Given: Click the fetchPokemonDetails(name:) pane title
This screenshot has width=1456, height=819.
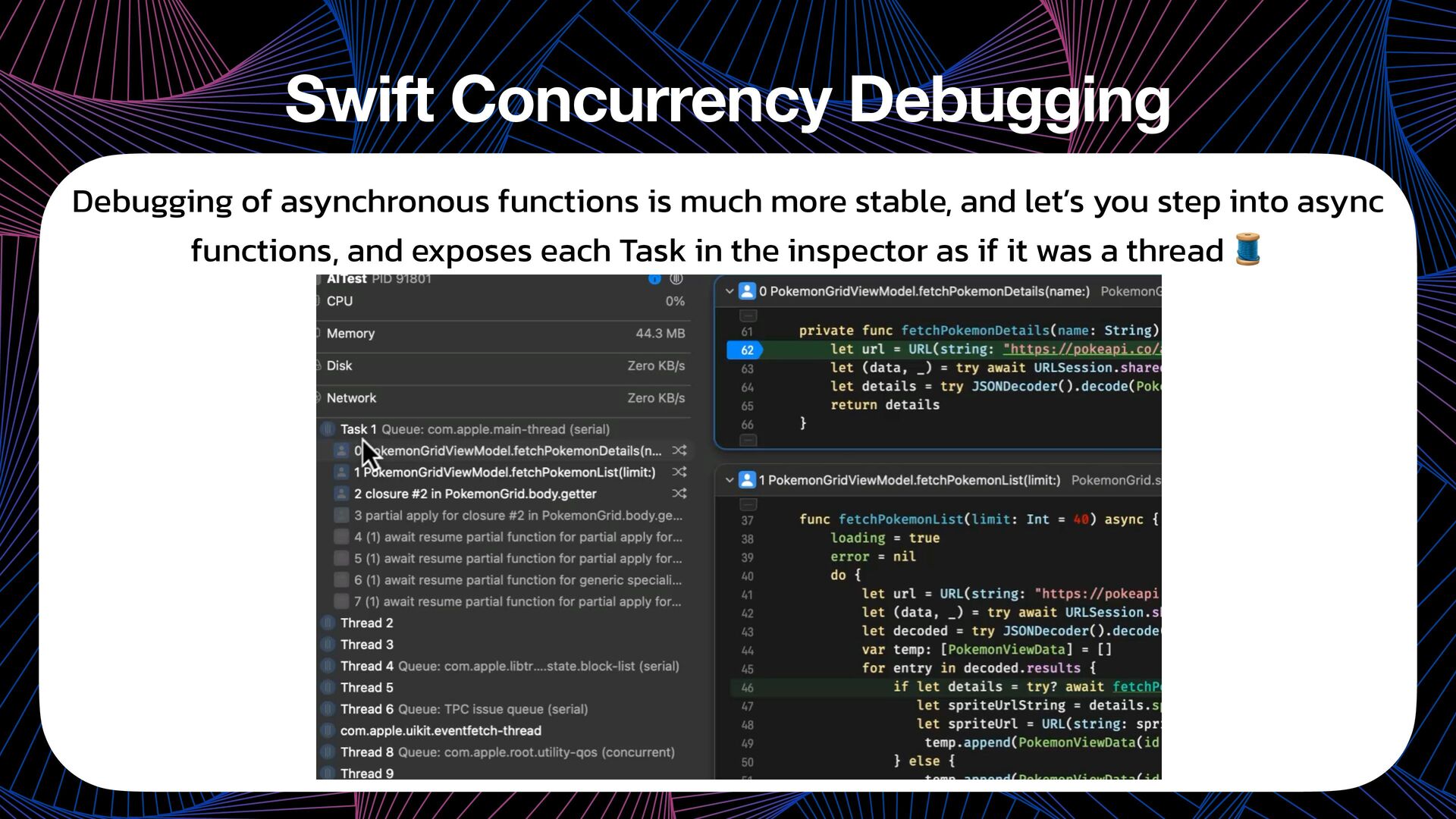Looking at the screenshot, I should [x=924, y=291].
